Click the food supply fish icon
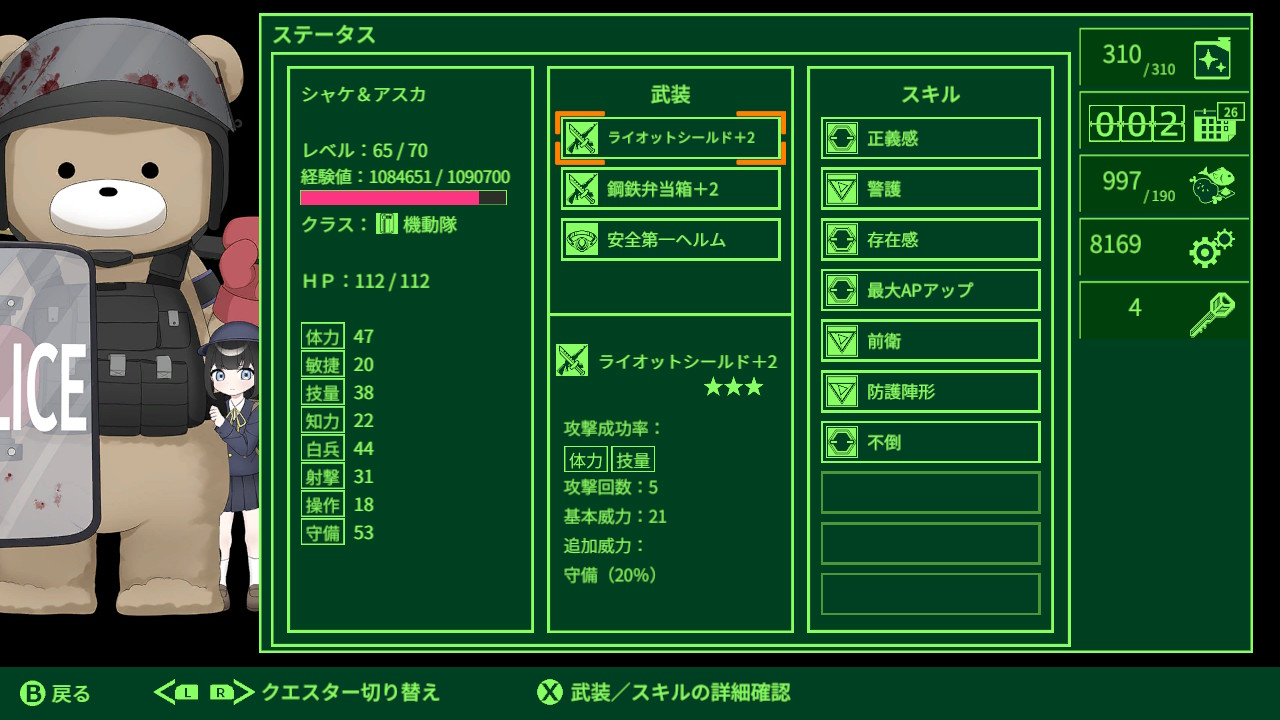Image resolution: width=1280 pixels, height=720 pixels. point(1211,185)
